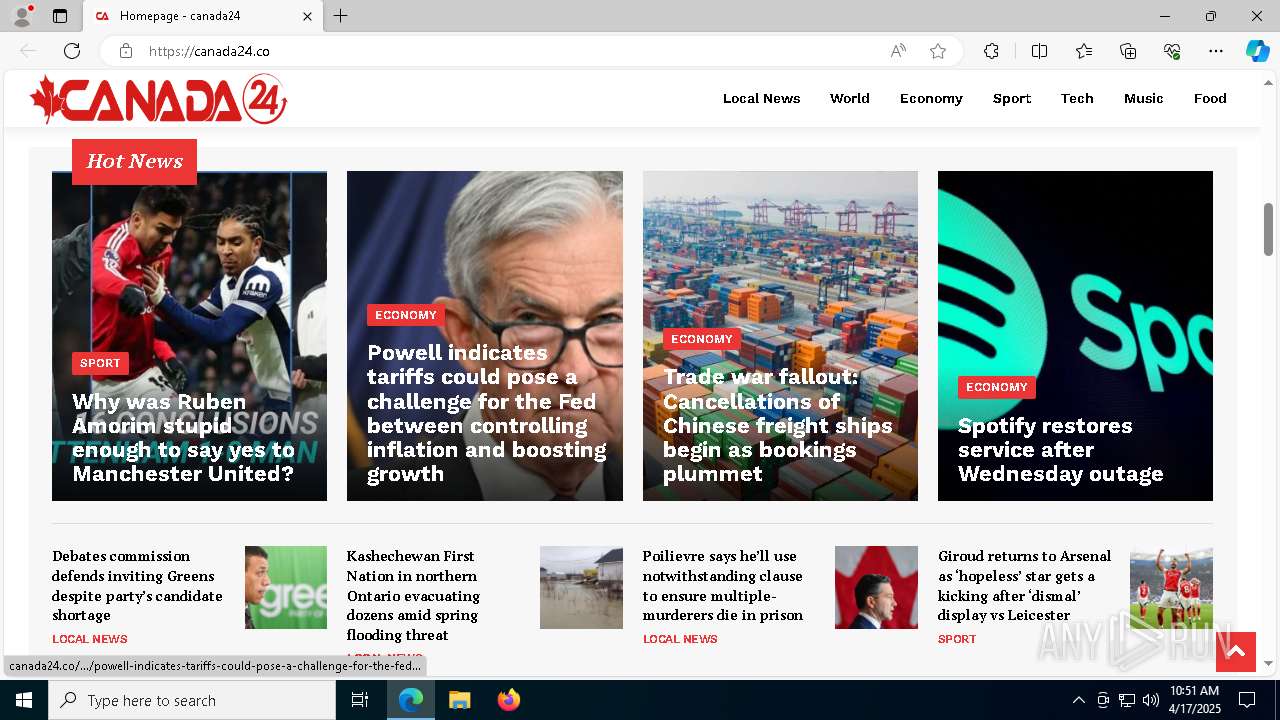
Task: Click the flooded houses thumbnail
Action: pyautogui.click(x=581, y=587)
